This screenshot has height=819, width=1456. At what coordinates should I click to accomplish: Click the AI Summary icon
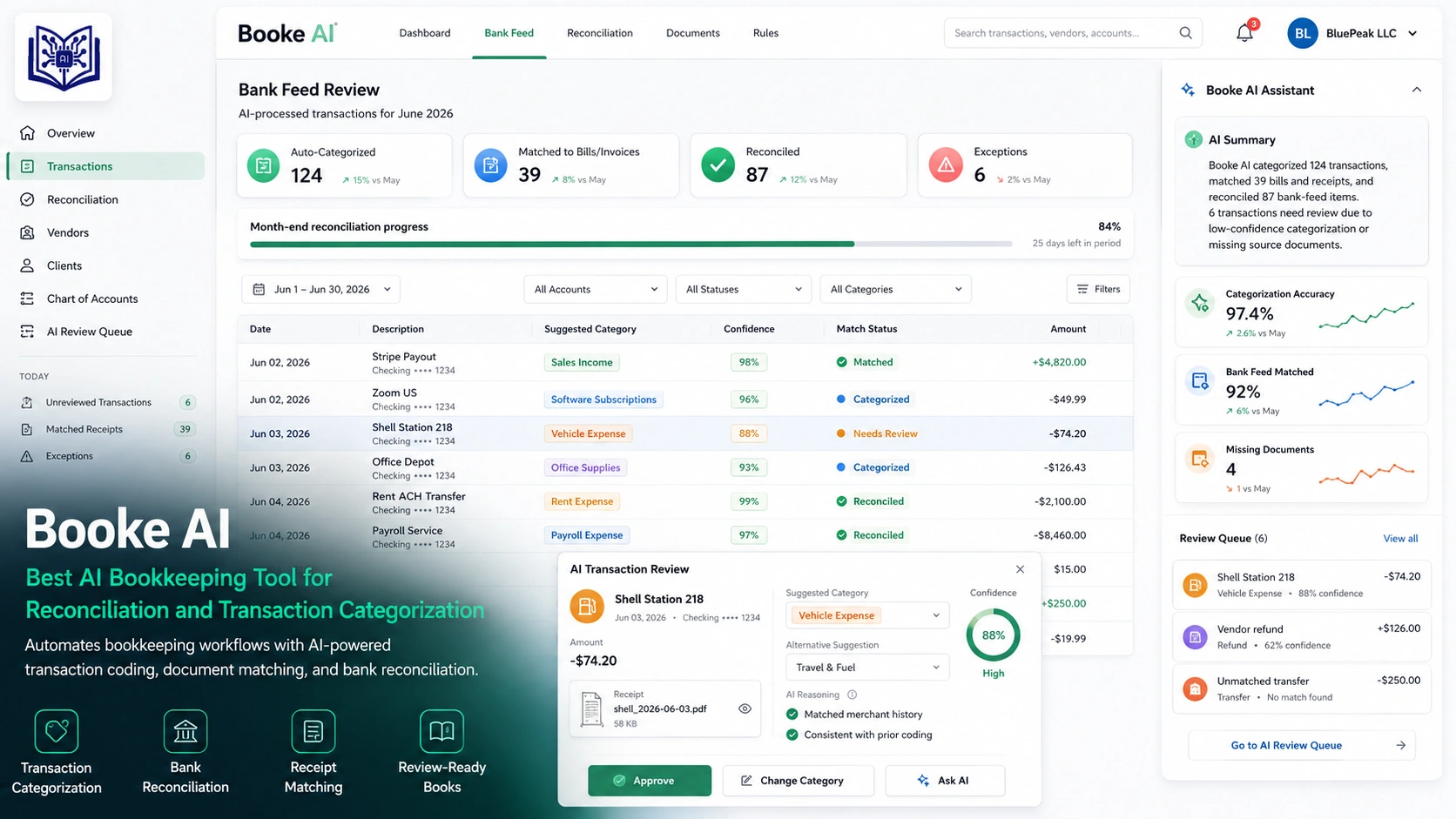point(1193,139)
